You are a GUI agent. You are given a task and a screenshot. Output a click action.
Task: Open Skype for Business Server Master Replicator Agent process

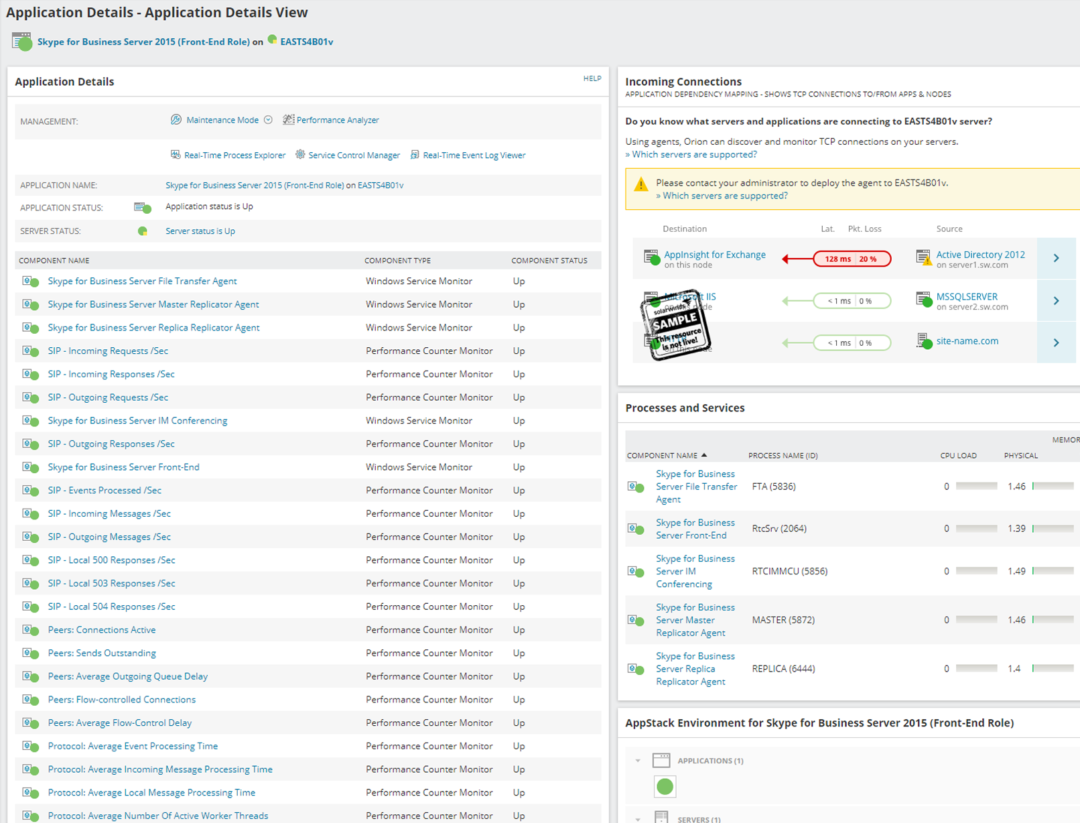(x=695, y=620)
